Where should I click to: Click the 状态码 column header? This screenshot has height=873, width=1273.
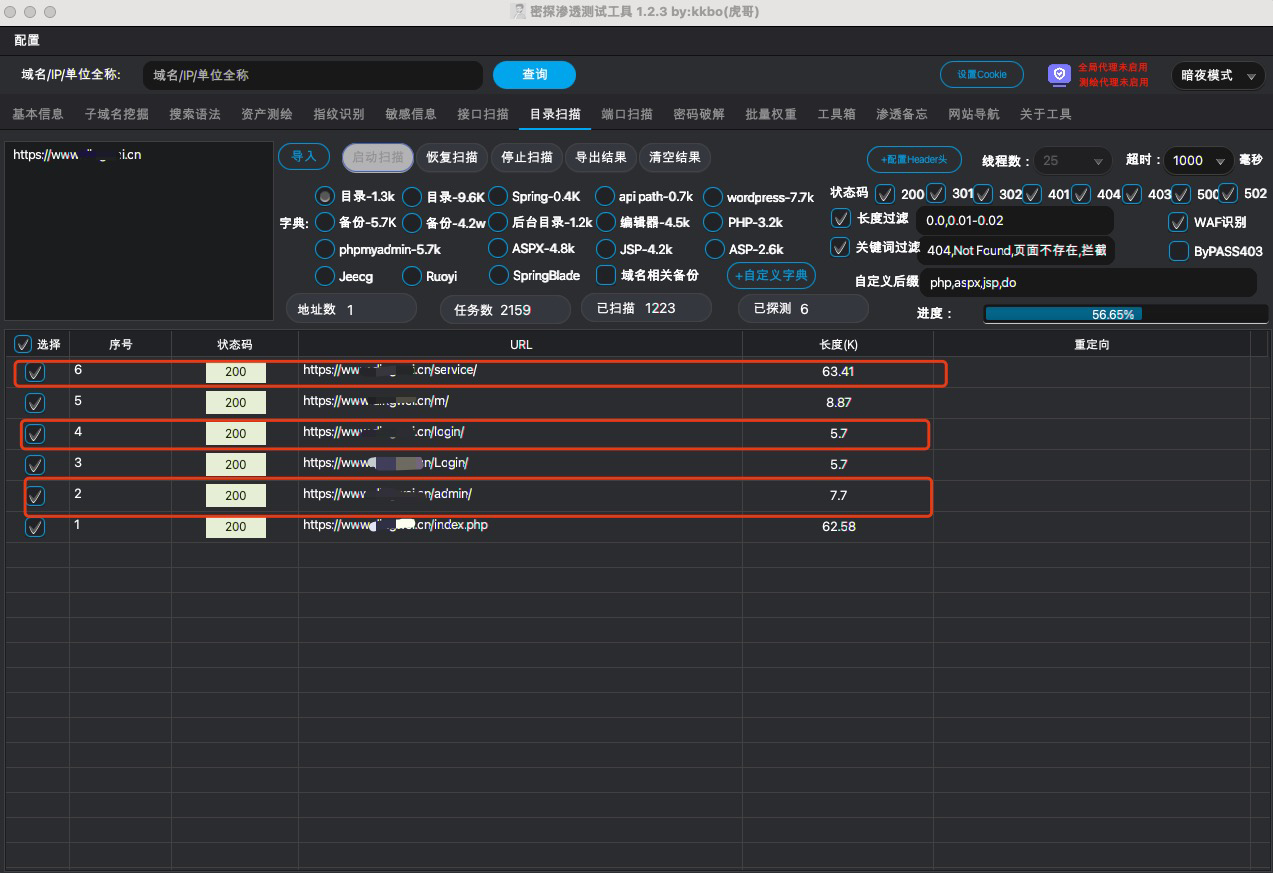pos(235,344)
